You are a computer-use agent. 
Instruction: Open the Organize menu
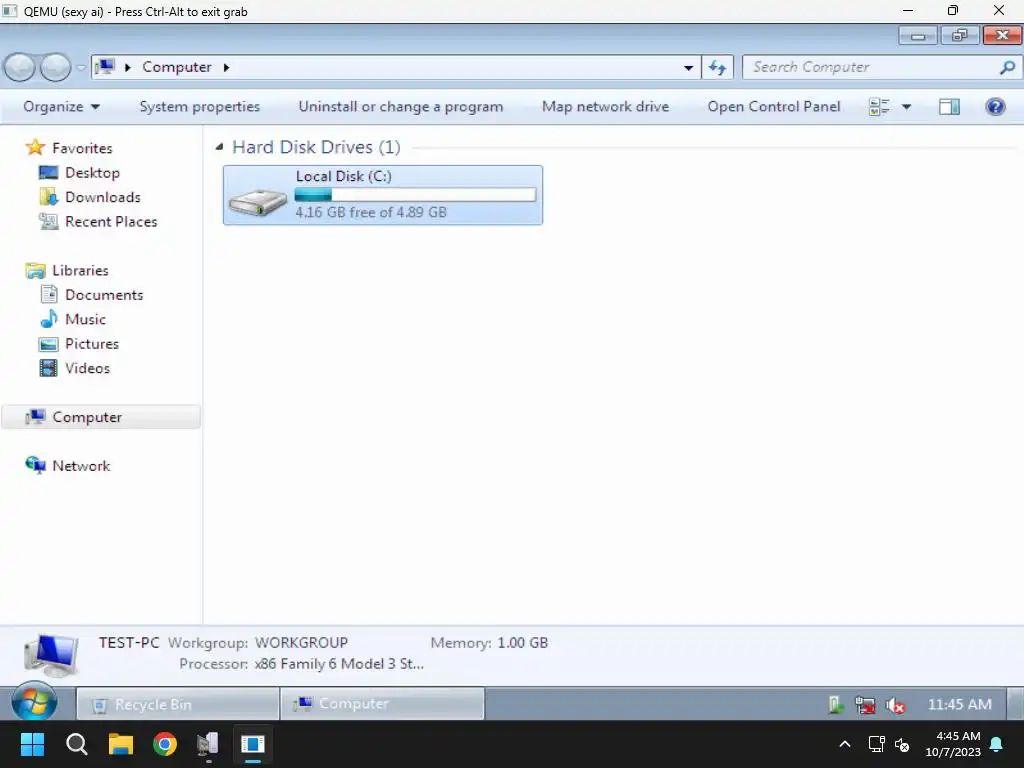click(61, 106)
